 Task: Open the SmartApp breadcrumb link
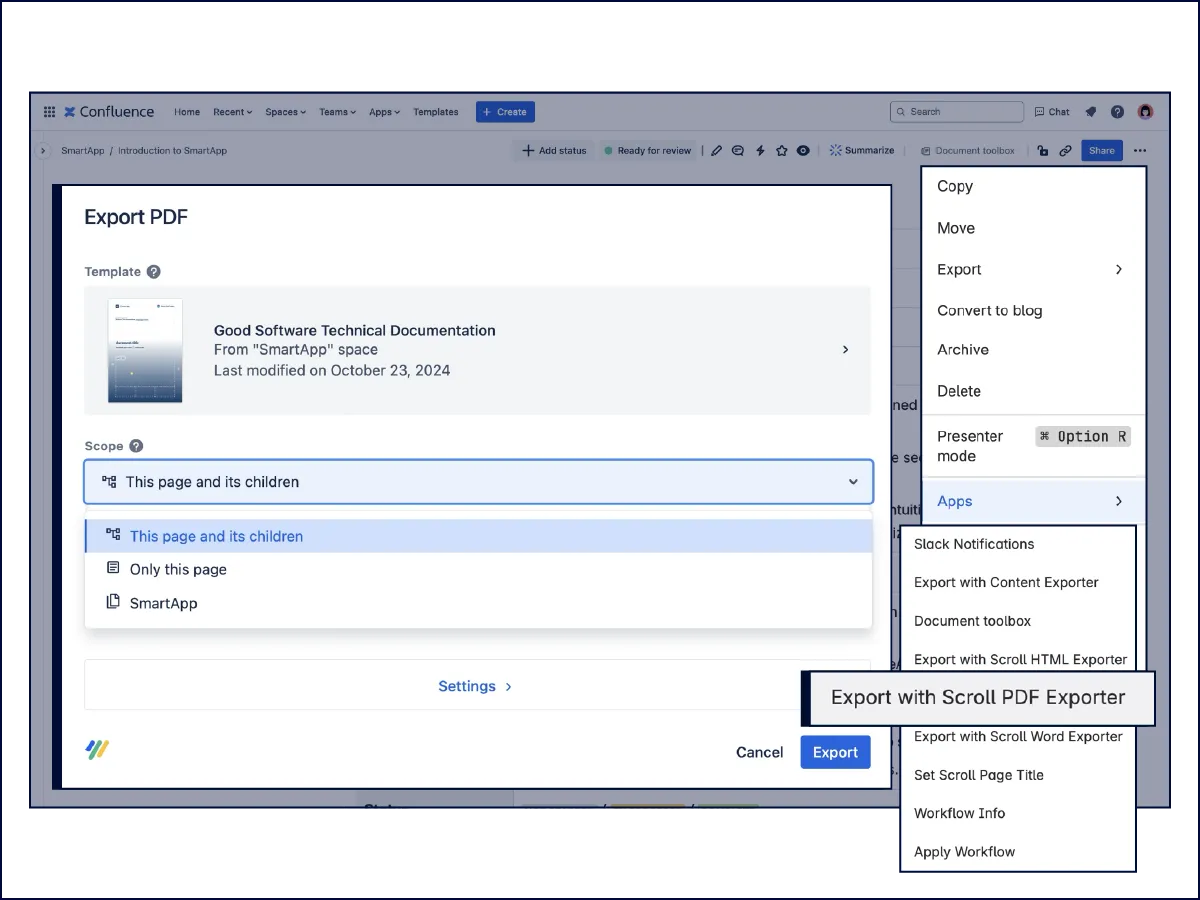[x=83, y=151]
